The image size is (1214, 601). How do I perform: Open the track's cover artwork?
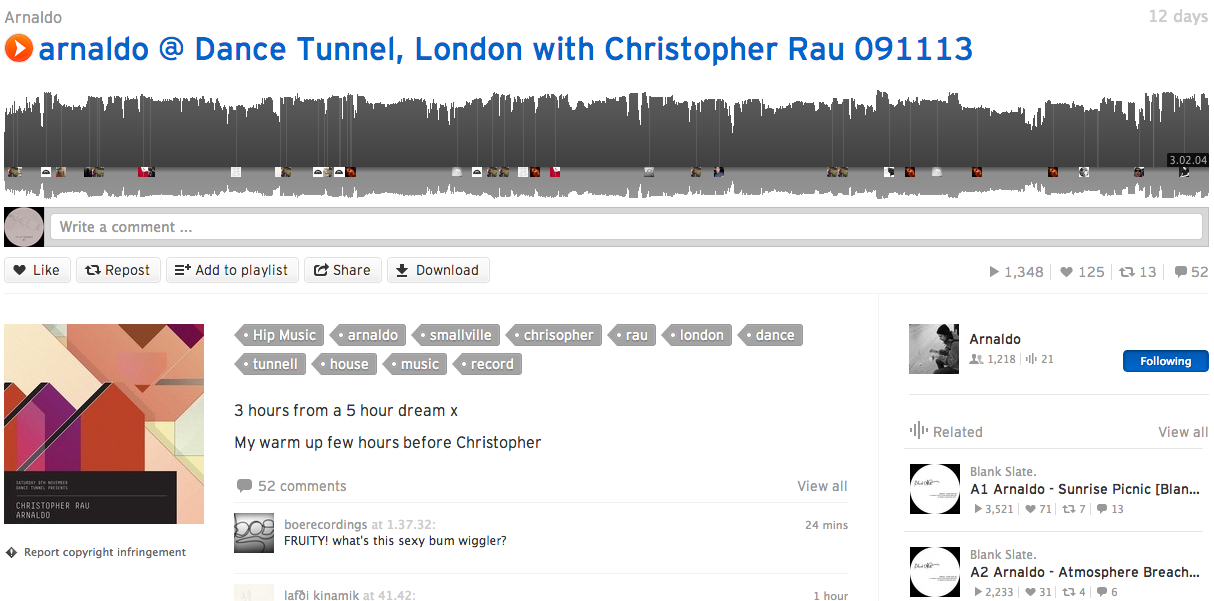point(104,424)
